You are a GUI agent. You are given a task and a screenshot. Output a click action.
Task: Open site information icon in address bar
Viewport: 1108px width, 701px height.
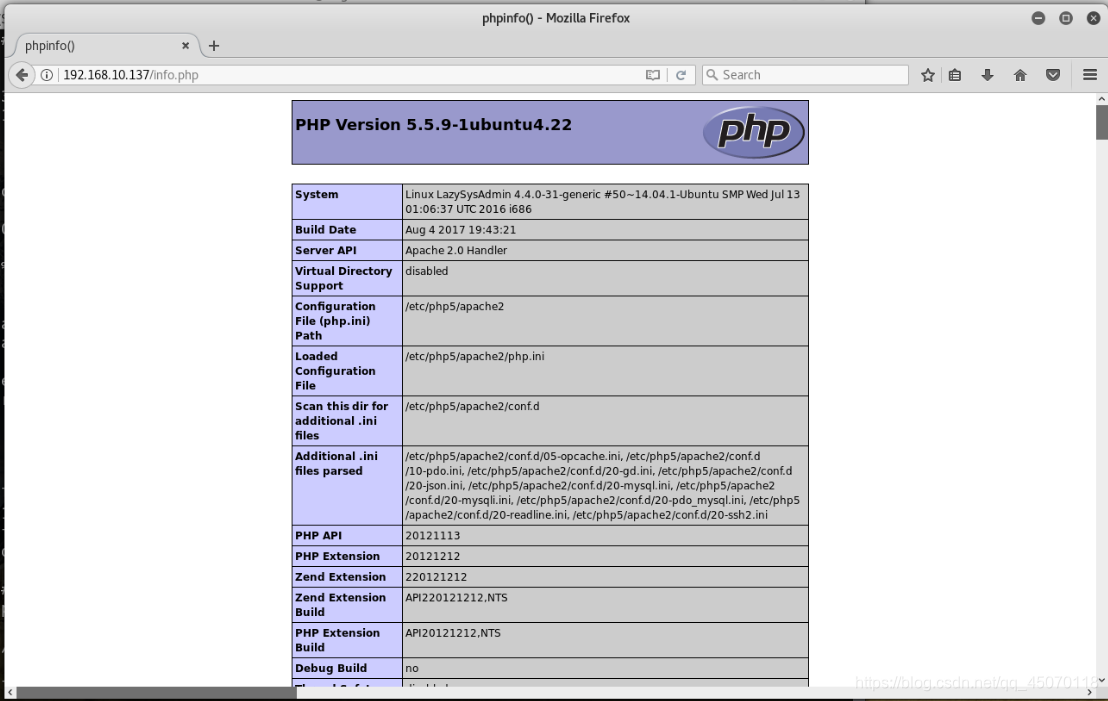tap(47, 75)
